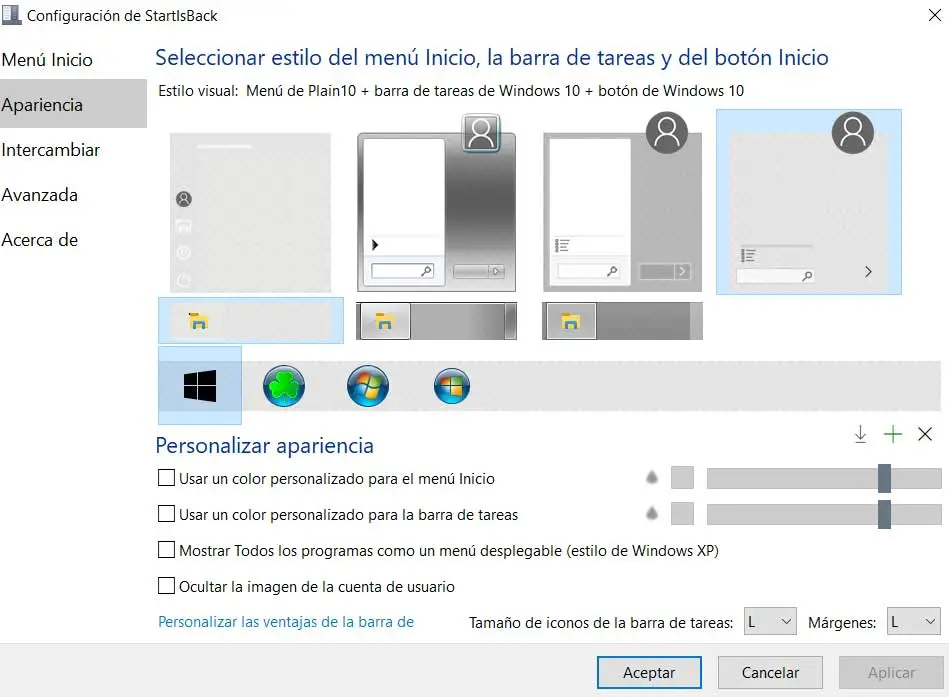This screenshot has width=949, height=697.
Task: Click the barra de tareas opacity slider
Action: coord(824,514)
